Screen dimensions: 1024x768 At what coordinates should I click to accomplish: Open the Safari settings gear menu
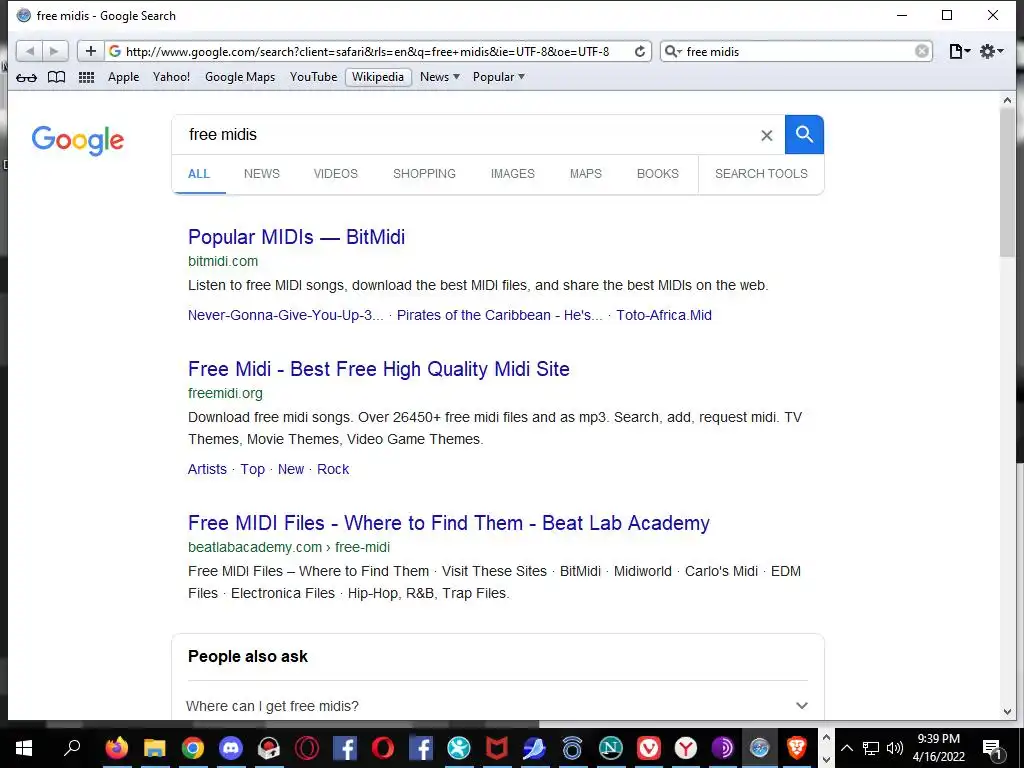tap(991, 52)
